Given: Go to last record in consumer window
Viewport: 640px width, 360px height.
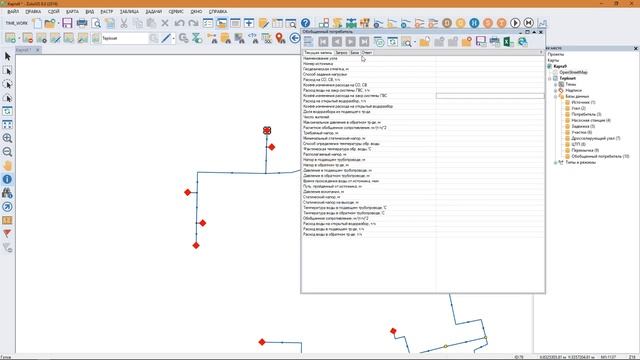Looking at the screenshot, I should tap(364, 42).
